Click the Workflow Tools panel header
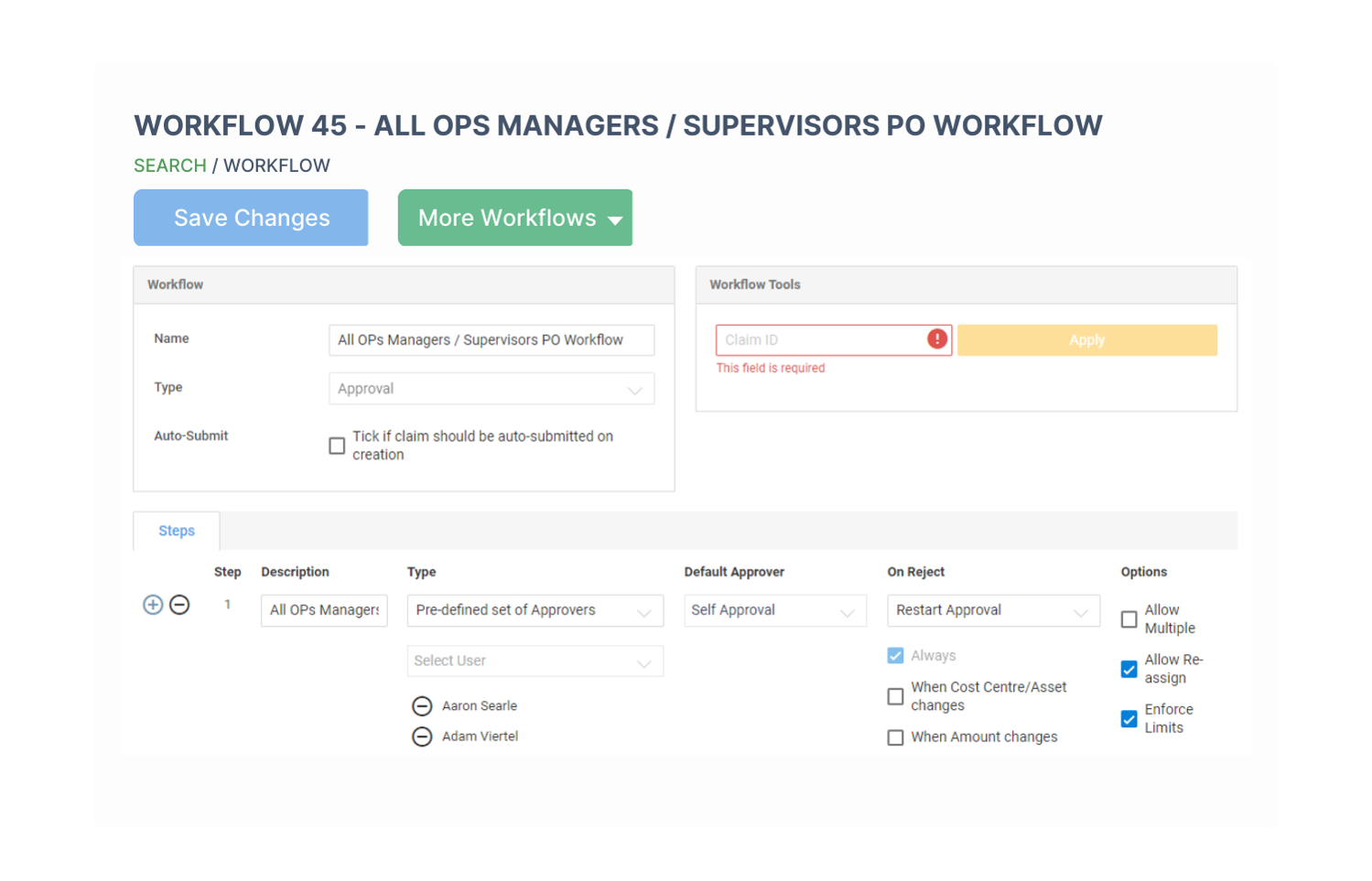 tap(967, 285)
